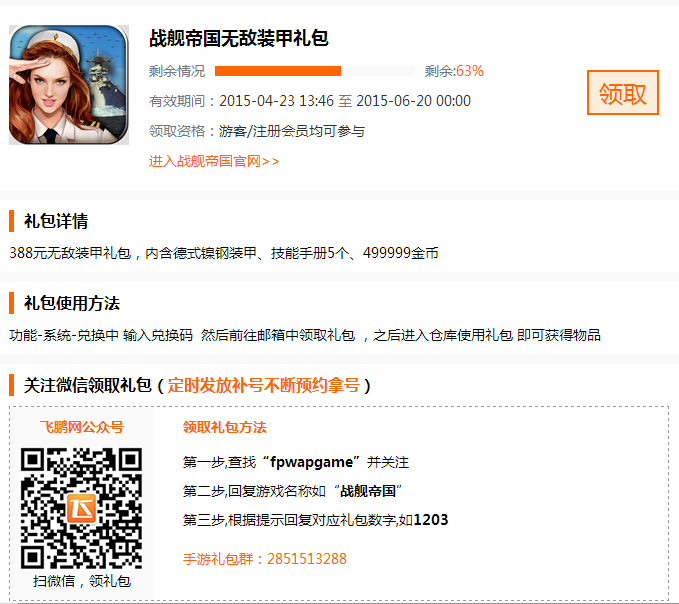Click the 礼包详情 section heading

pyautogui.click(x=56, y=221)
